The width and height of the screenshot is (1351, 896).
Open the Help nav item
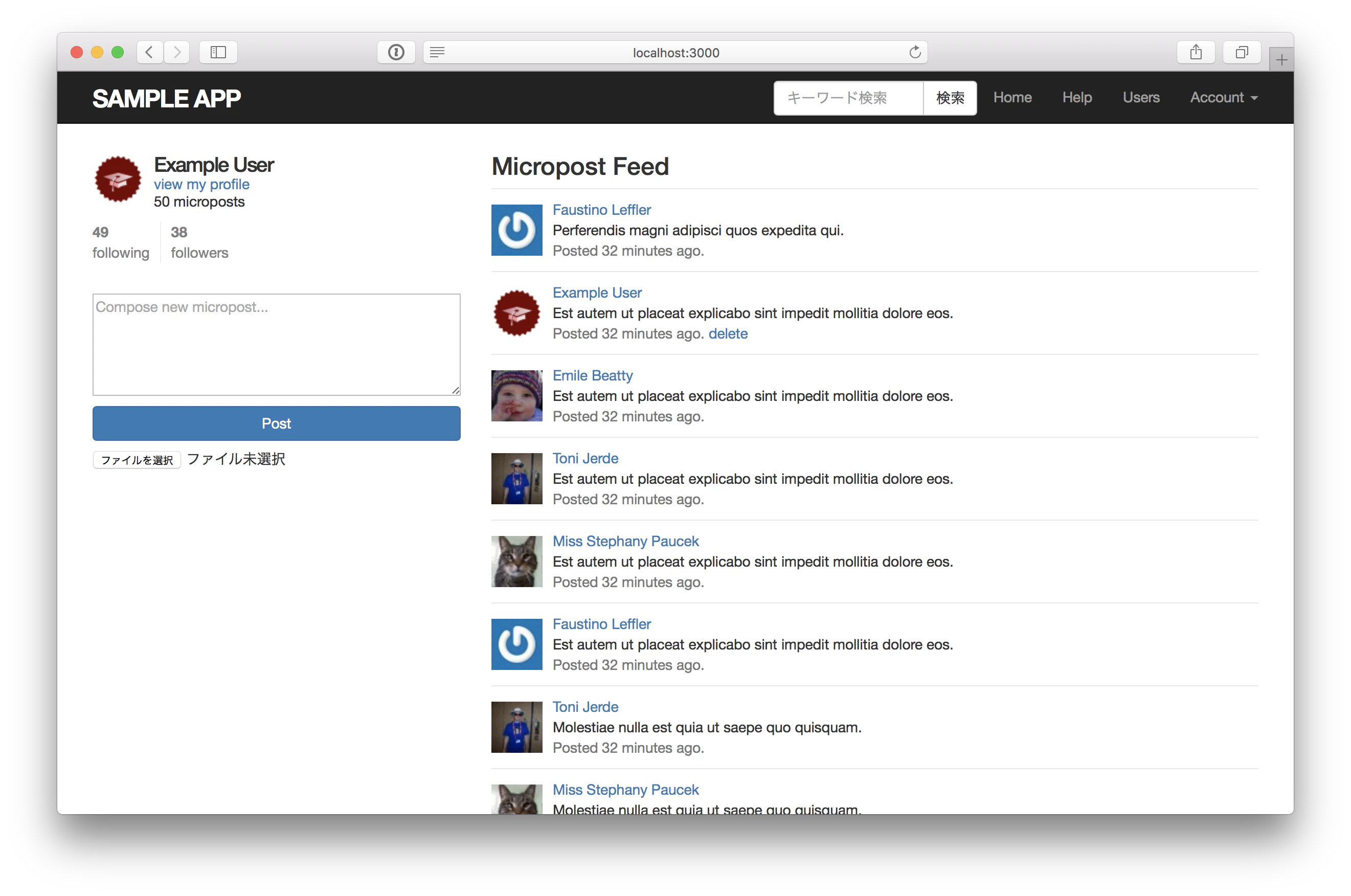1077,98
